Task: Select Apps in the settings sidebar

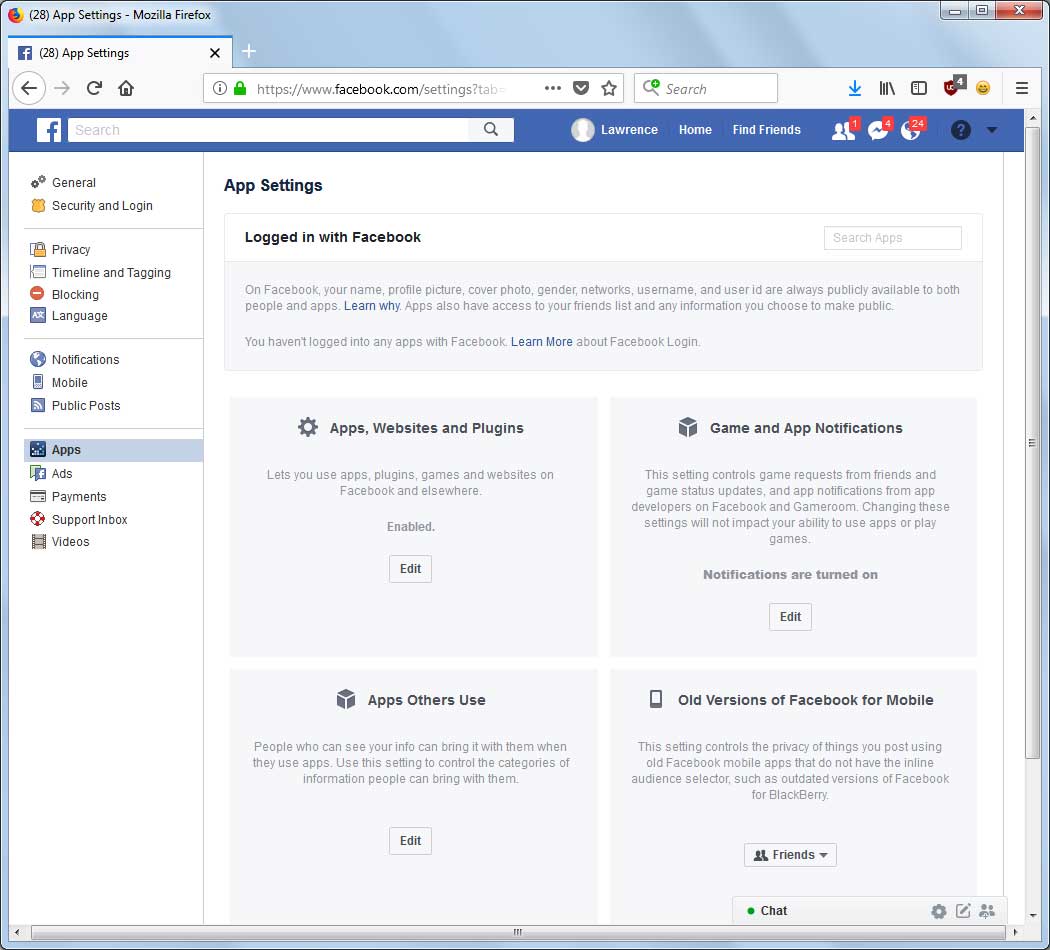Action: point(114,450)
